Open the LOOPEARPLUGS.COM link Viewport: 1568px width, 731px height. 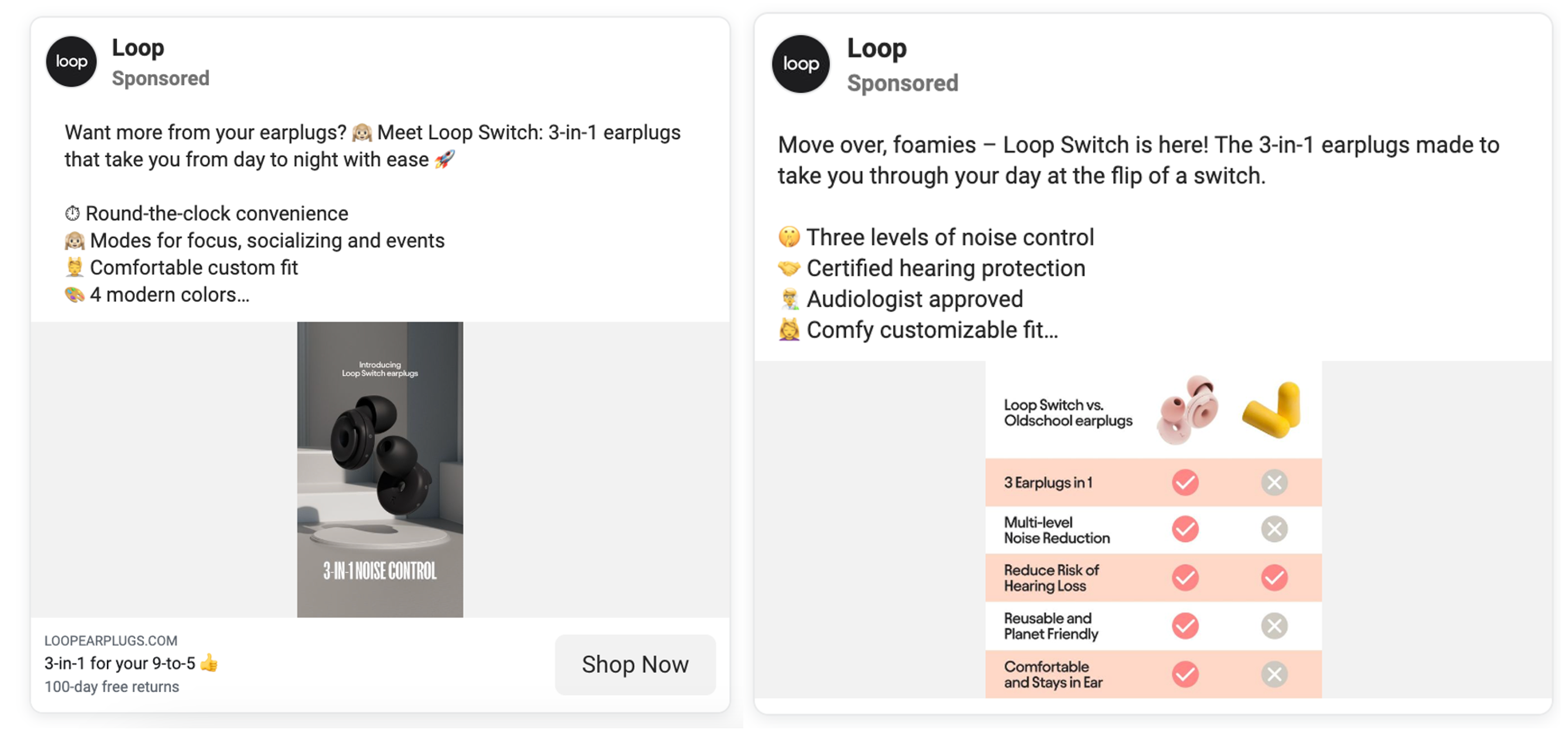(x=111, y=640)
